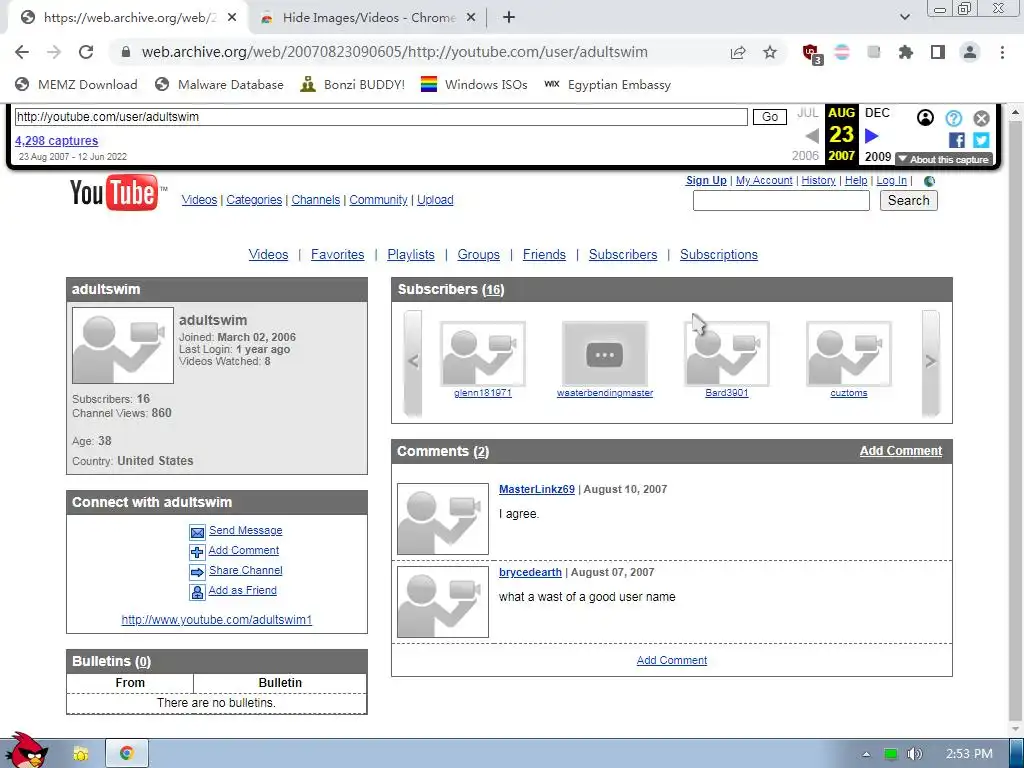Open brycedearth's profile link
1024x768 pixels.
pyautogui.click(x=530, y=572)
